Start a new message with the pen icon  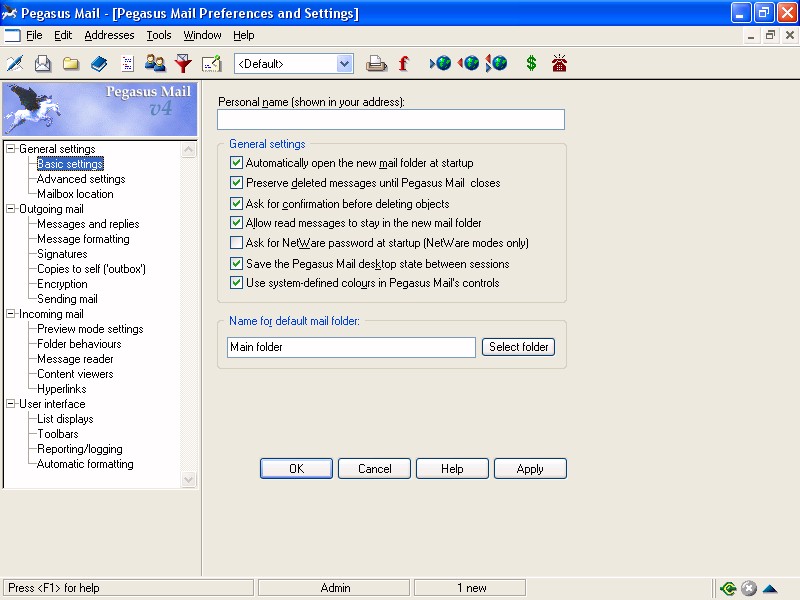pos(15,64)
